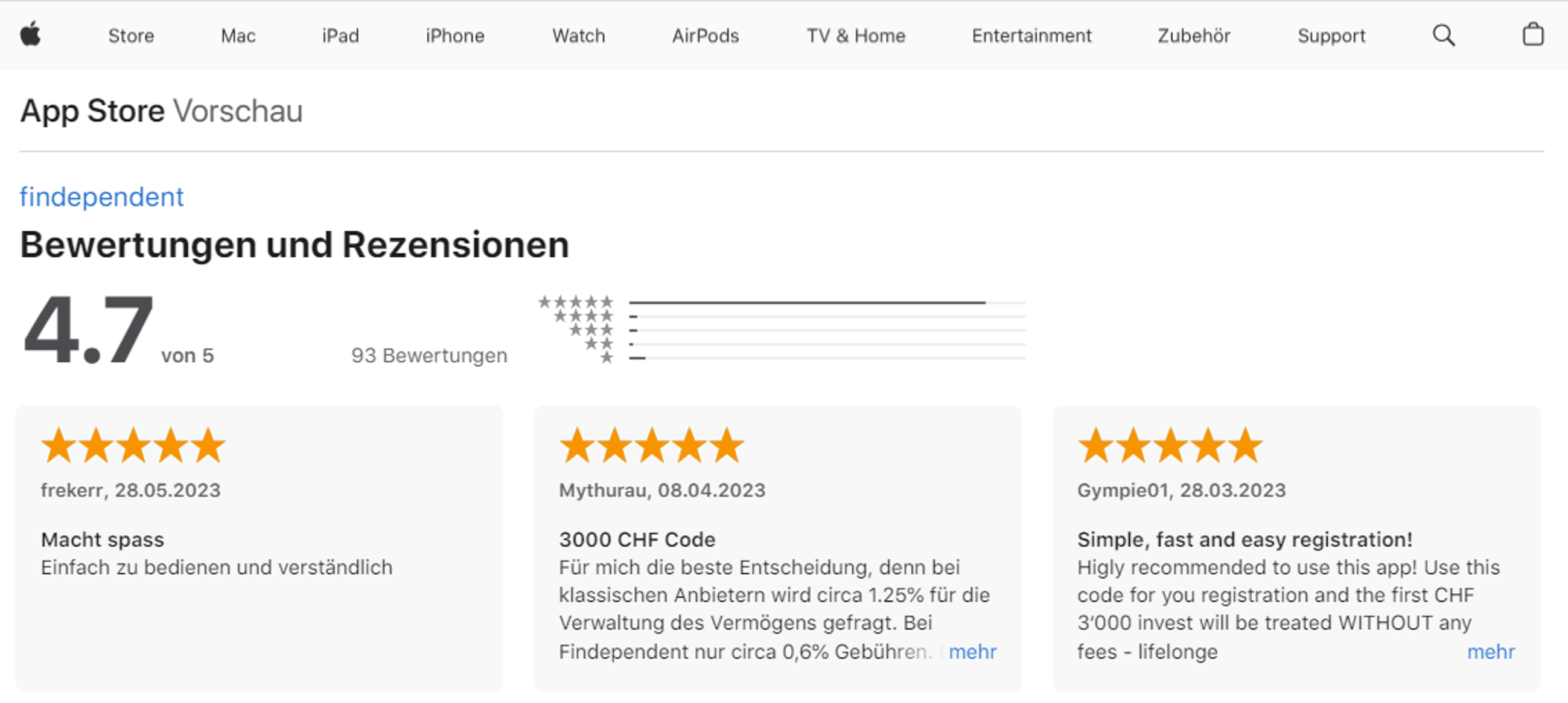Click the Apple logo icon
This screenshot has height=703, width=1568.
pyautogui.click(x=30, y=34)
